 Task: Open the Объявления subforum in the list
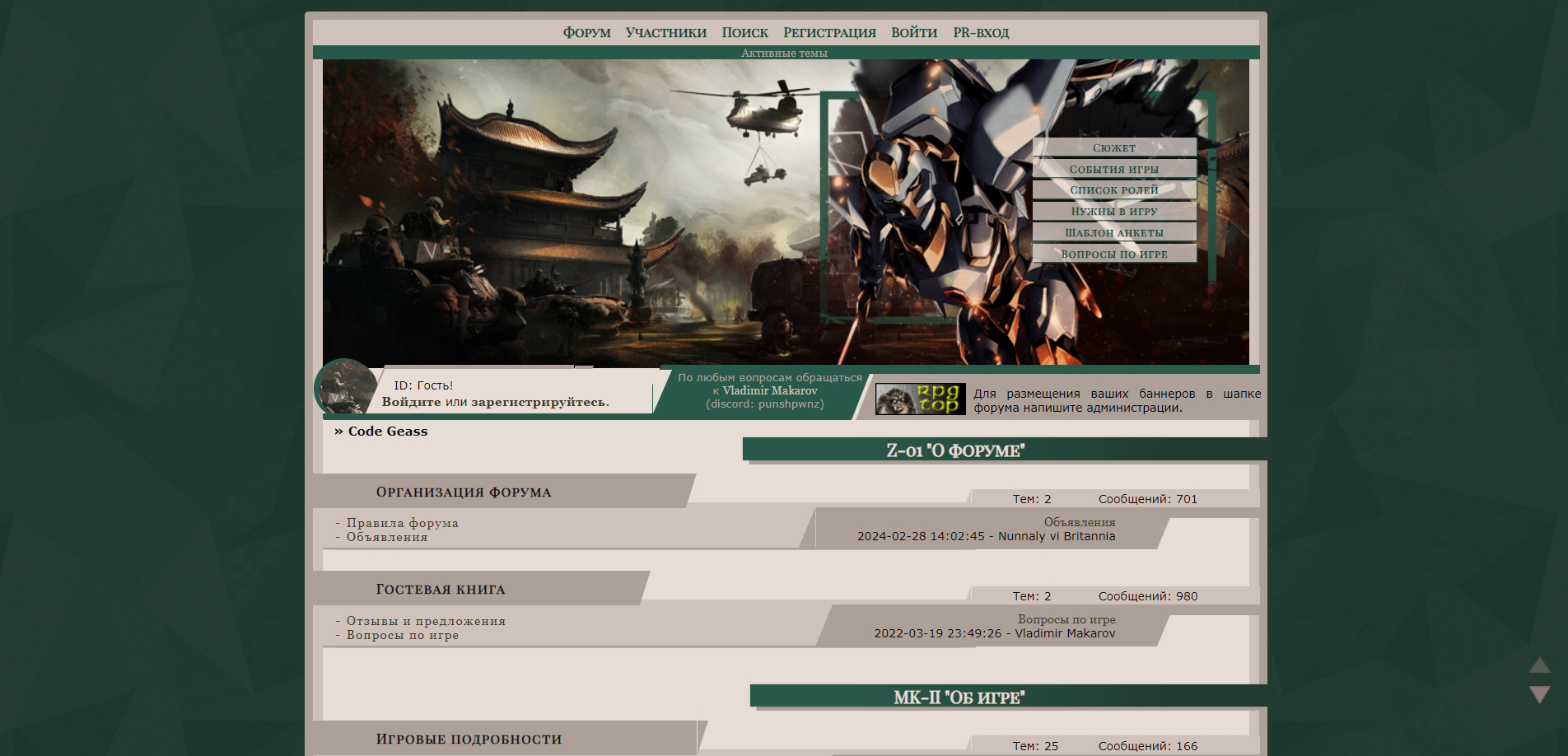coord(387,537)
